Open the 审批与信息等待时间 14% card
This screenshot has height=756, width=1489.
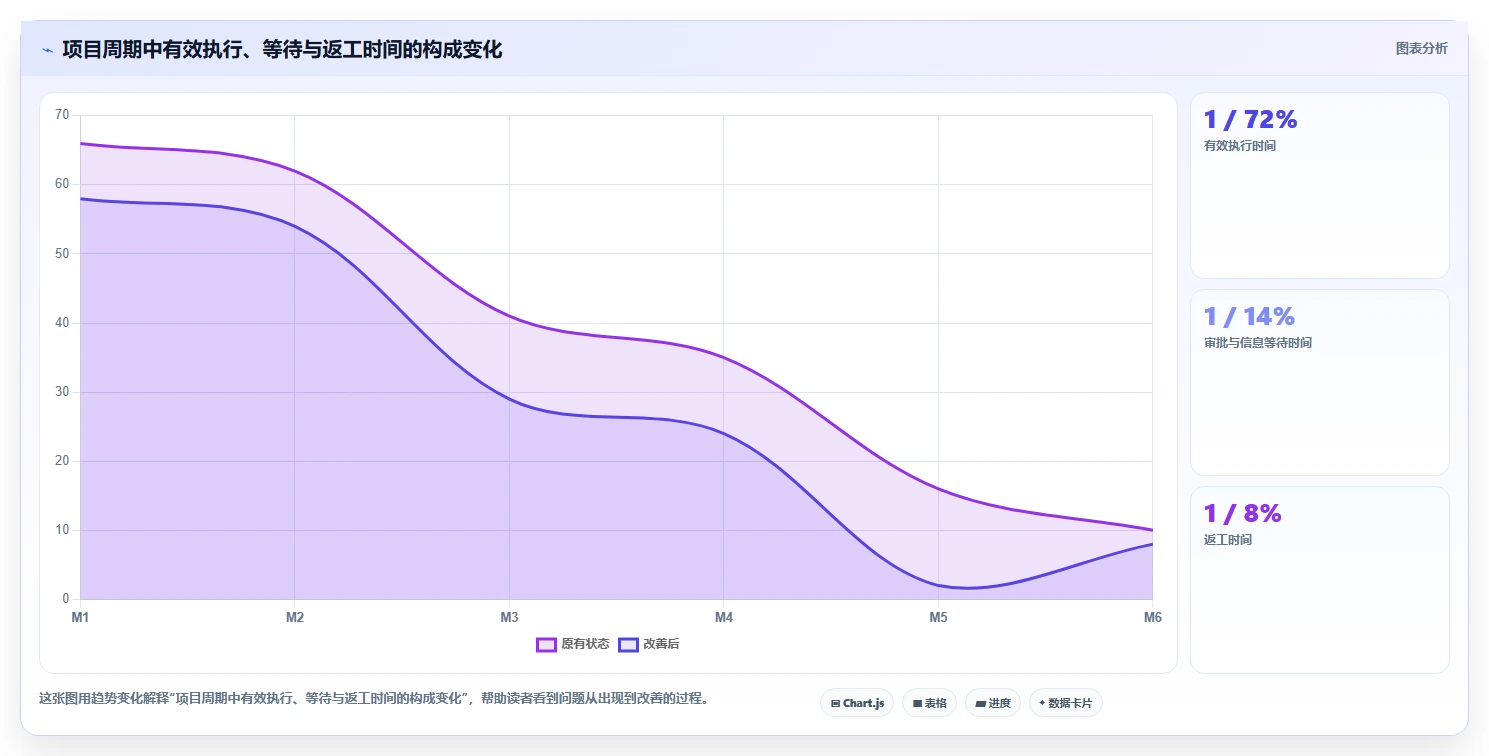pyautogui.click(x=1319, y=382)
